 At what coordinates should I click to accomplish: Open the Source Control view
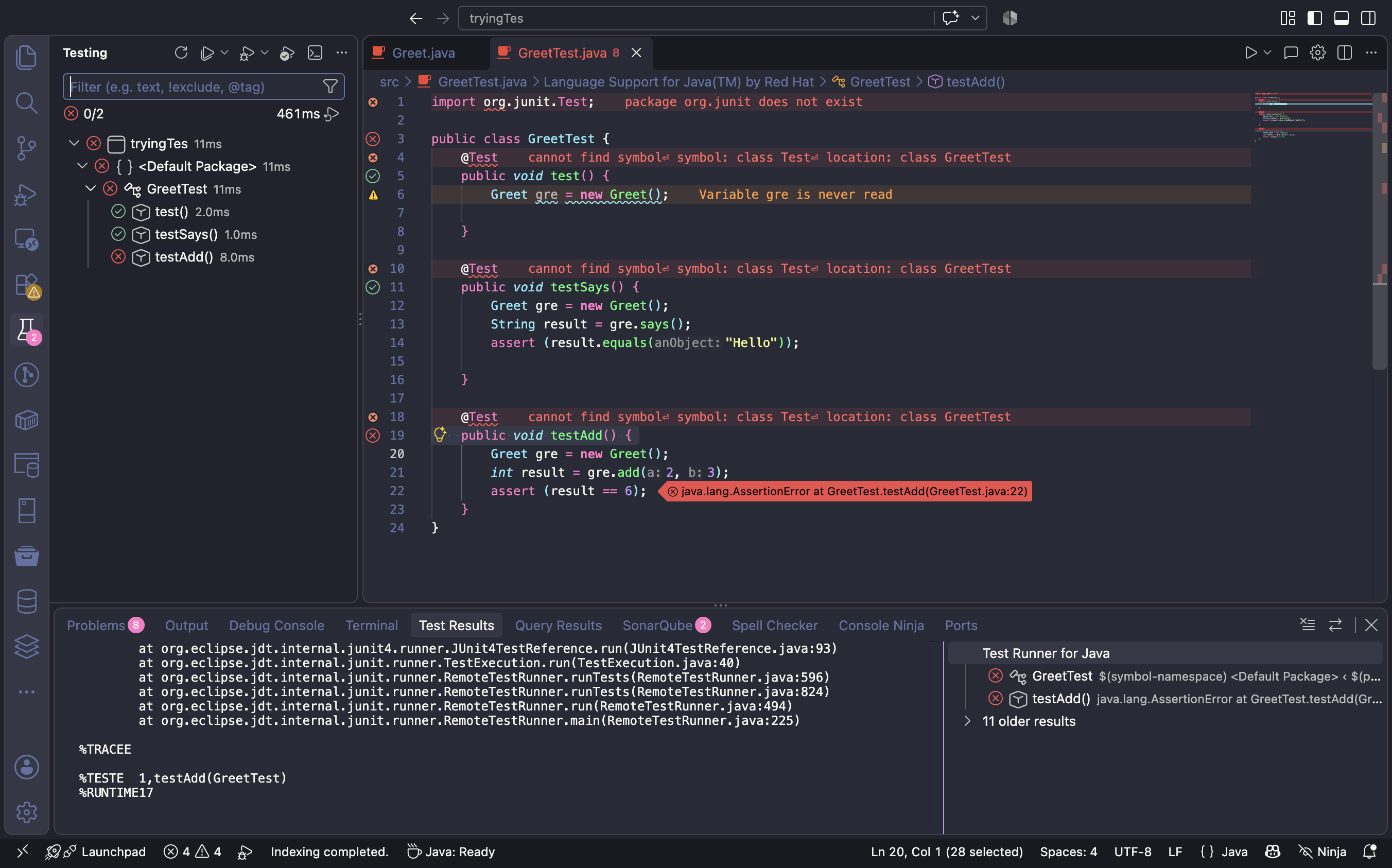coord(26,148)
